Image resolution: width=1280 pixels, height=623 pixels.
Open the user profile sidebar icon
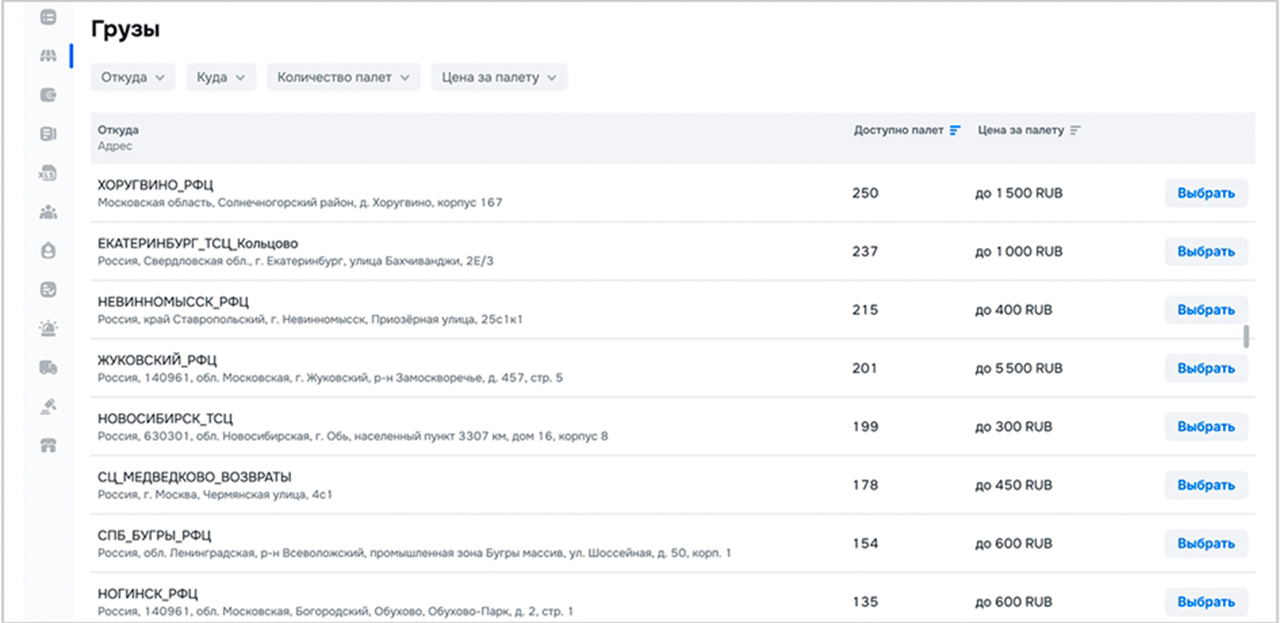click(x=48, y=251)
